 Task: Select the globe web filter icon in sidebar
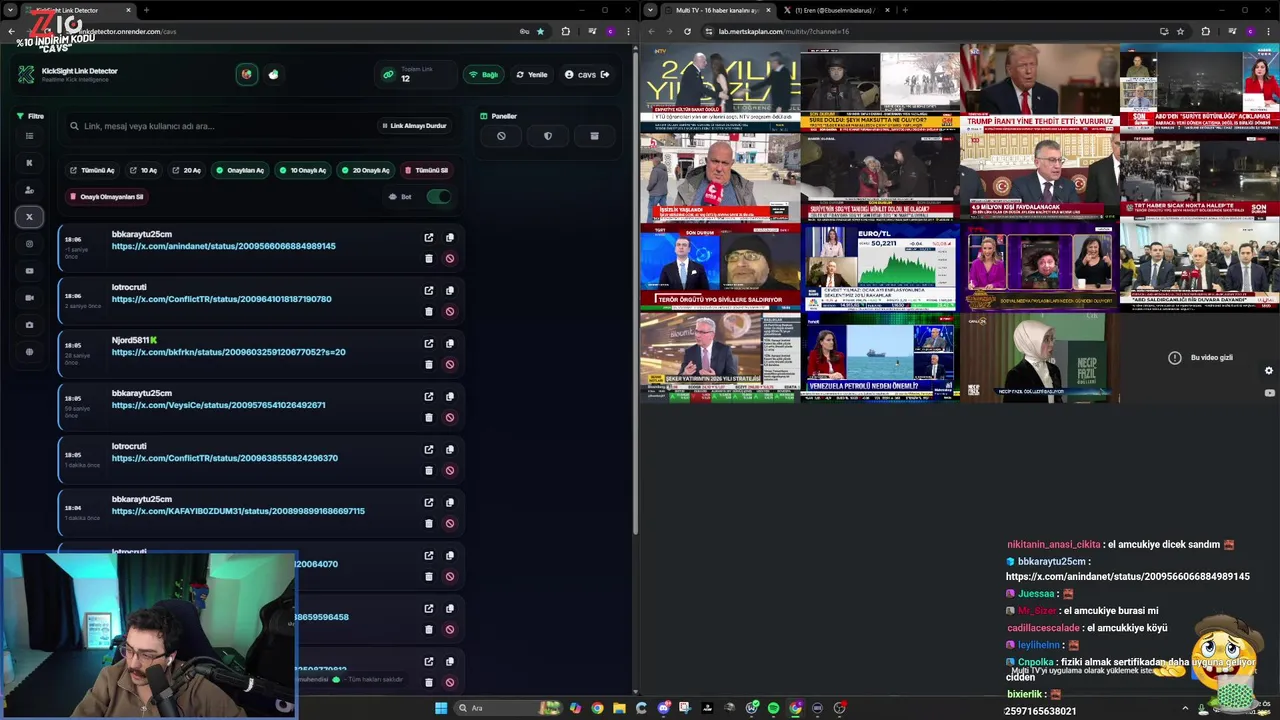[x=29, y=351]
